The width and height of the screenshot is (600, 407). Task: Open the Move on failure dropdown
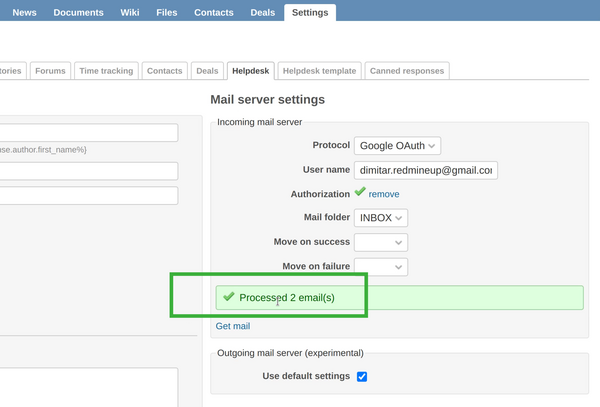click(x=381, y=267)
